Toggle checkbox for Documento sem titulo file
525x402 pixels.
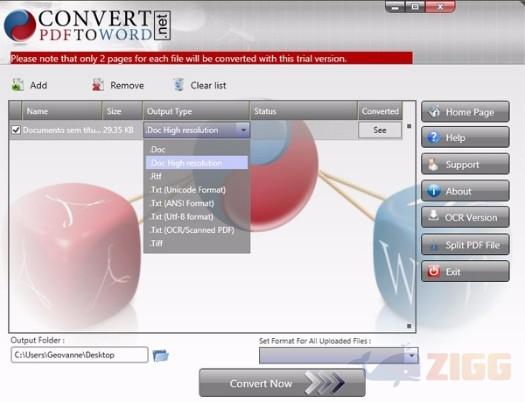16,130
